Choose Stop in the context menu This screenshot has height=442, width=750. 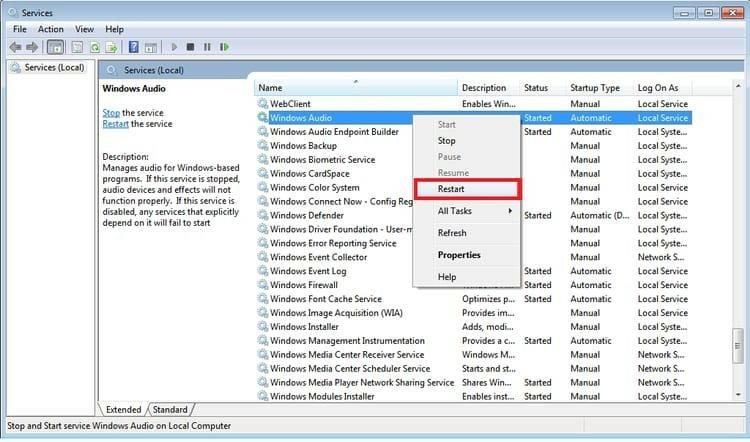(x=467, y=141)
